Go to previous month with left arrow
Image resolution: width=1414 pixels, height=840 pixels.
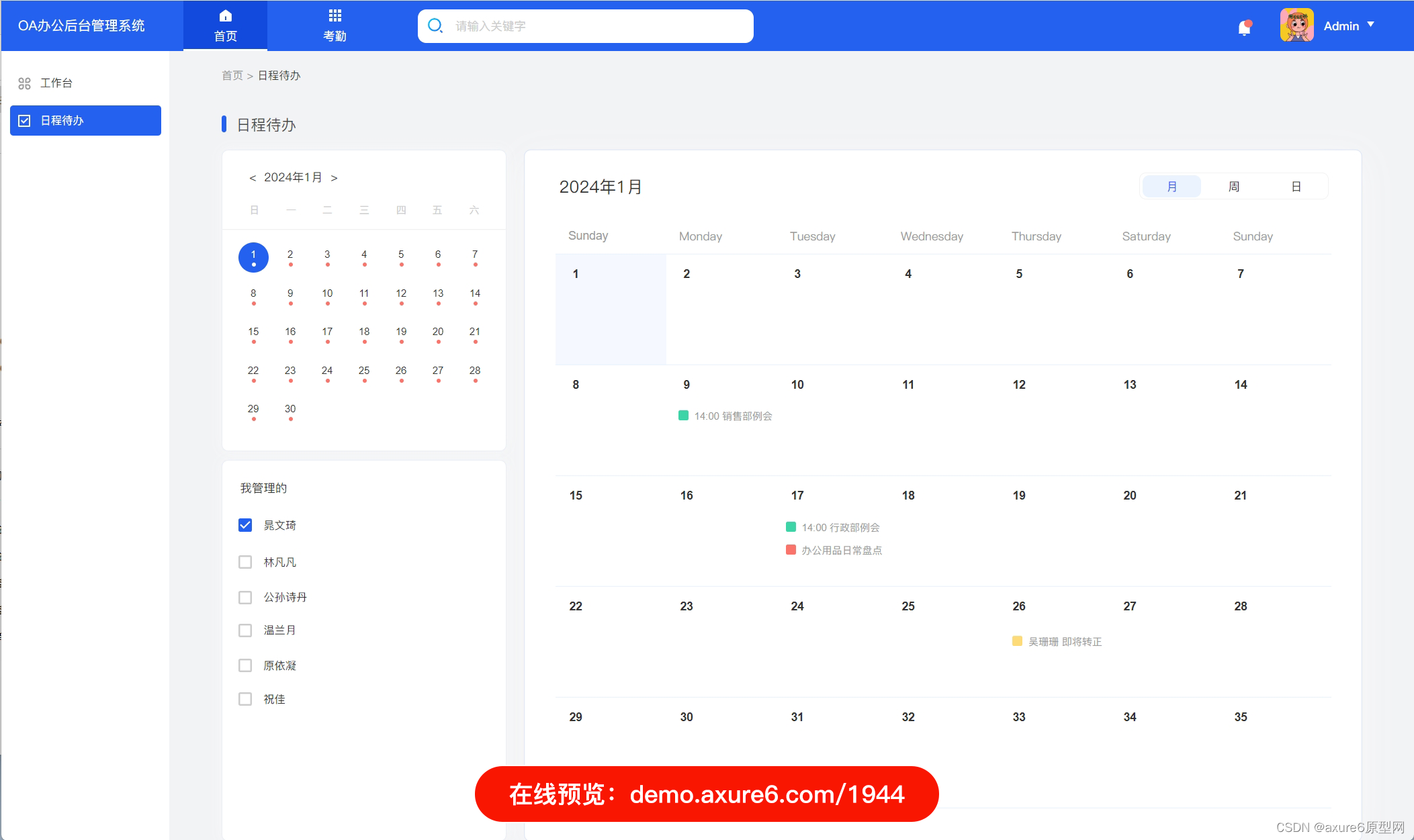click(252, 177)
